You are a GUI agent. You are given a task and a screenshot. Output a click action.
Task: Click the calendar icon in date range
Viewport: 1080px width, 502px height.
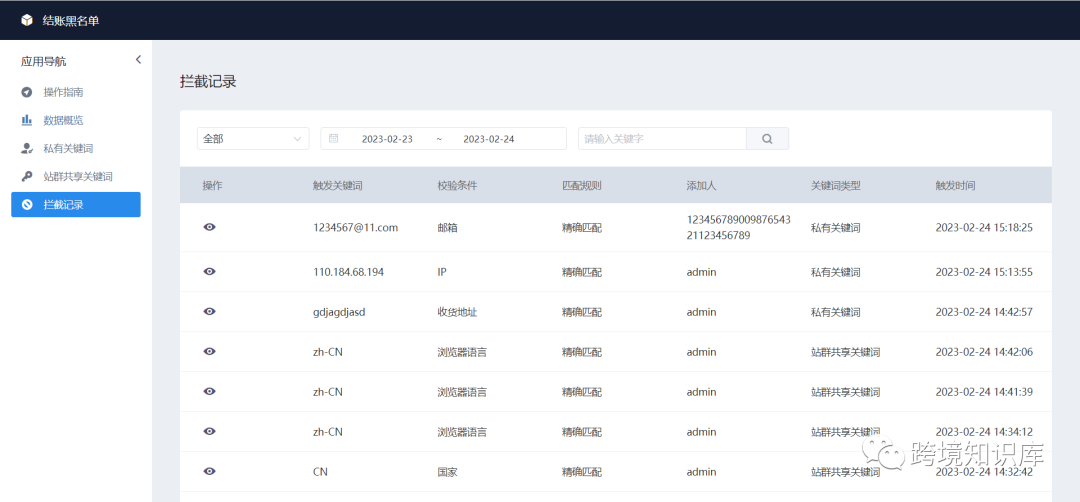(334, 139)
